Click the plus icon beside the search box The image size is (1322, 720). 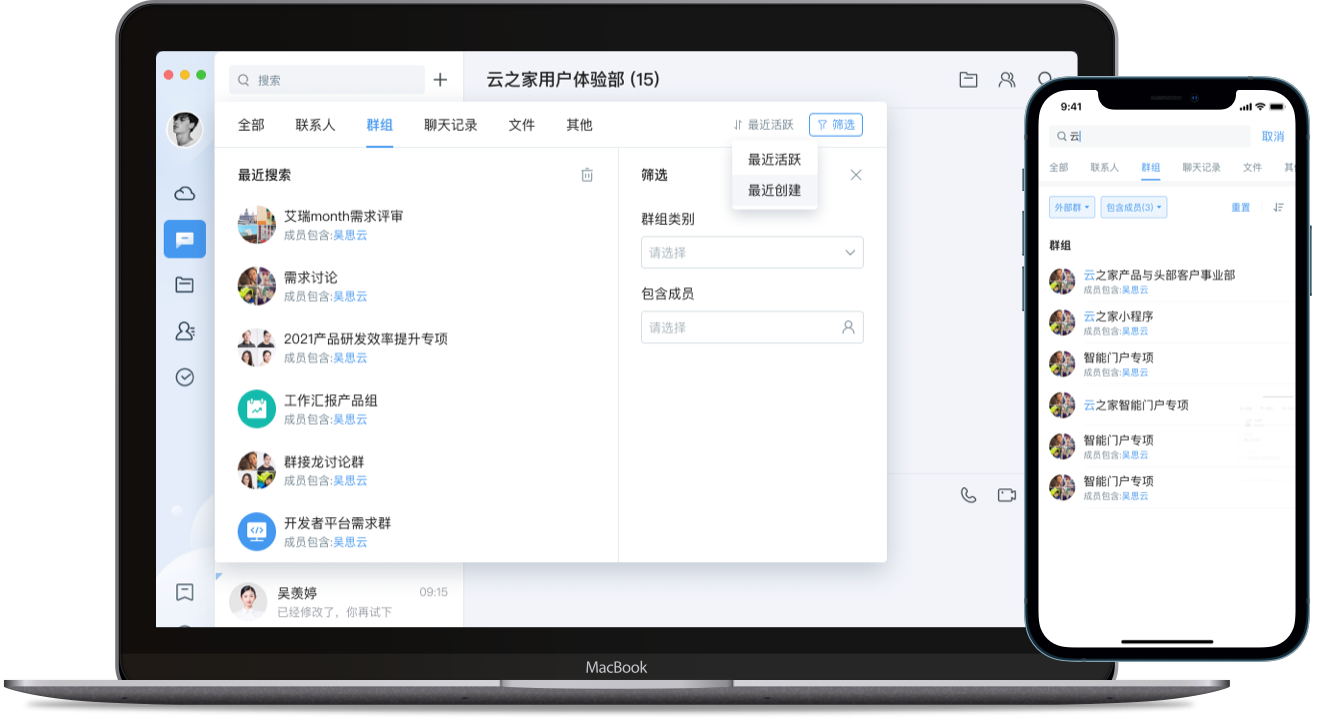click(440, 80)
